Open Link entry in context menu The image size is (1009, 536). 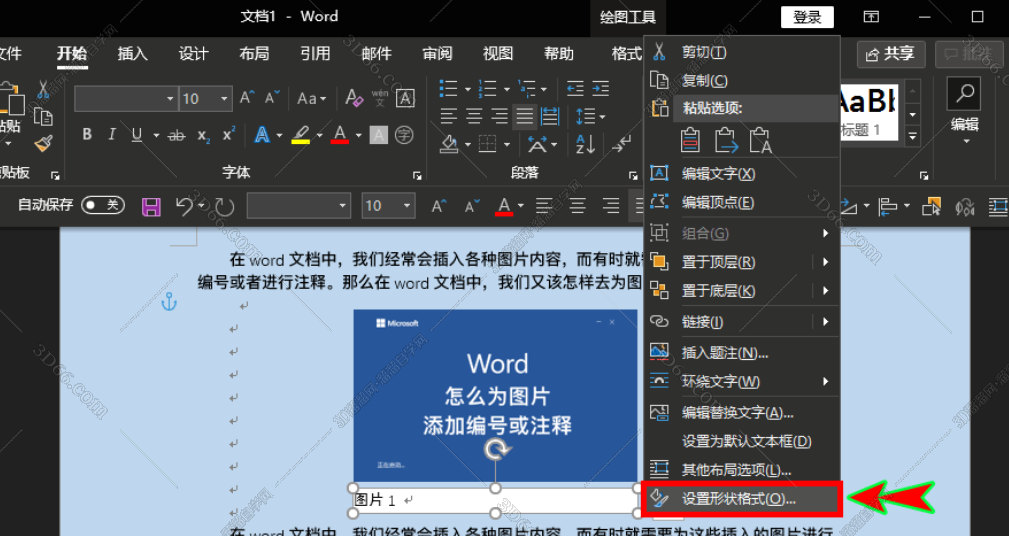[x=743, y=321]
